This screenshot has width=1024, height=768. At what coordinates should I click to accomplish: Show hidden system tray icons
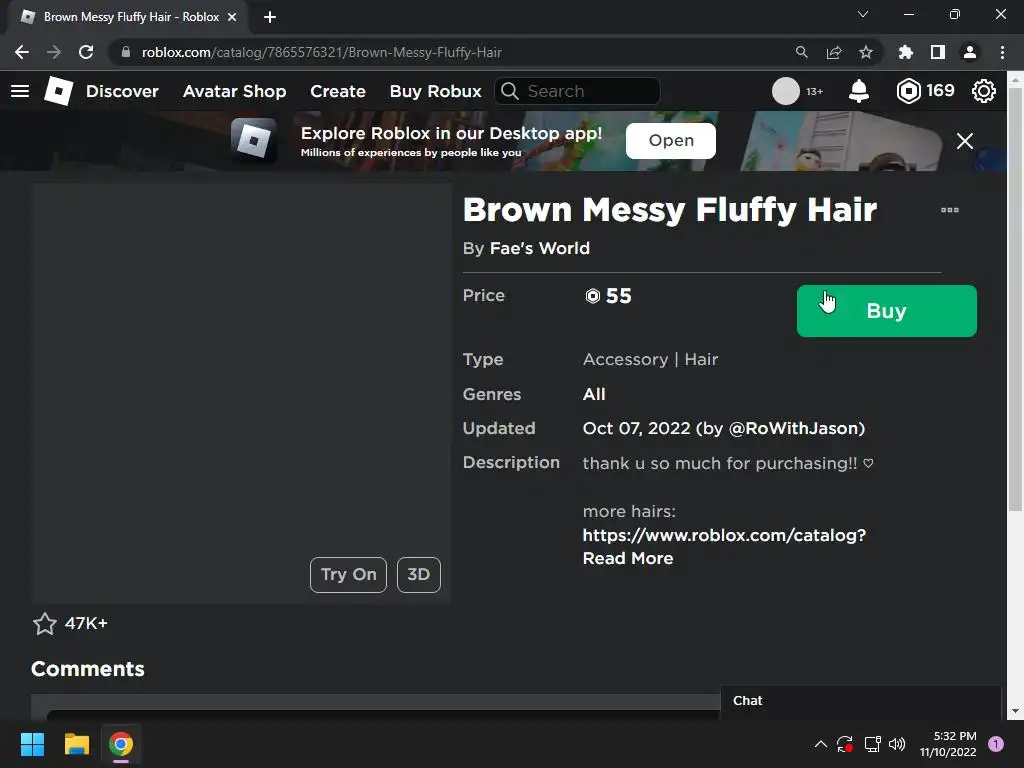click(x=821, y=744)
